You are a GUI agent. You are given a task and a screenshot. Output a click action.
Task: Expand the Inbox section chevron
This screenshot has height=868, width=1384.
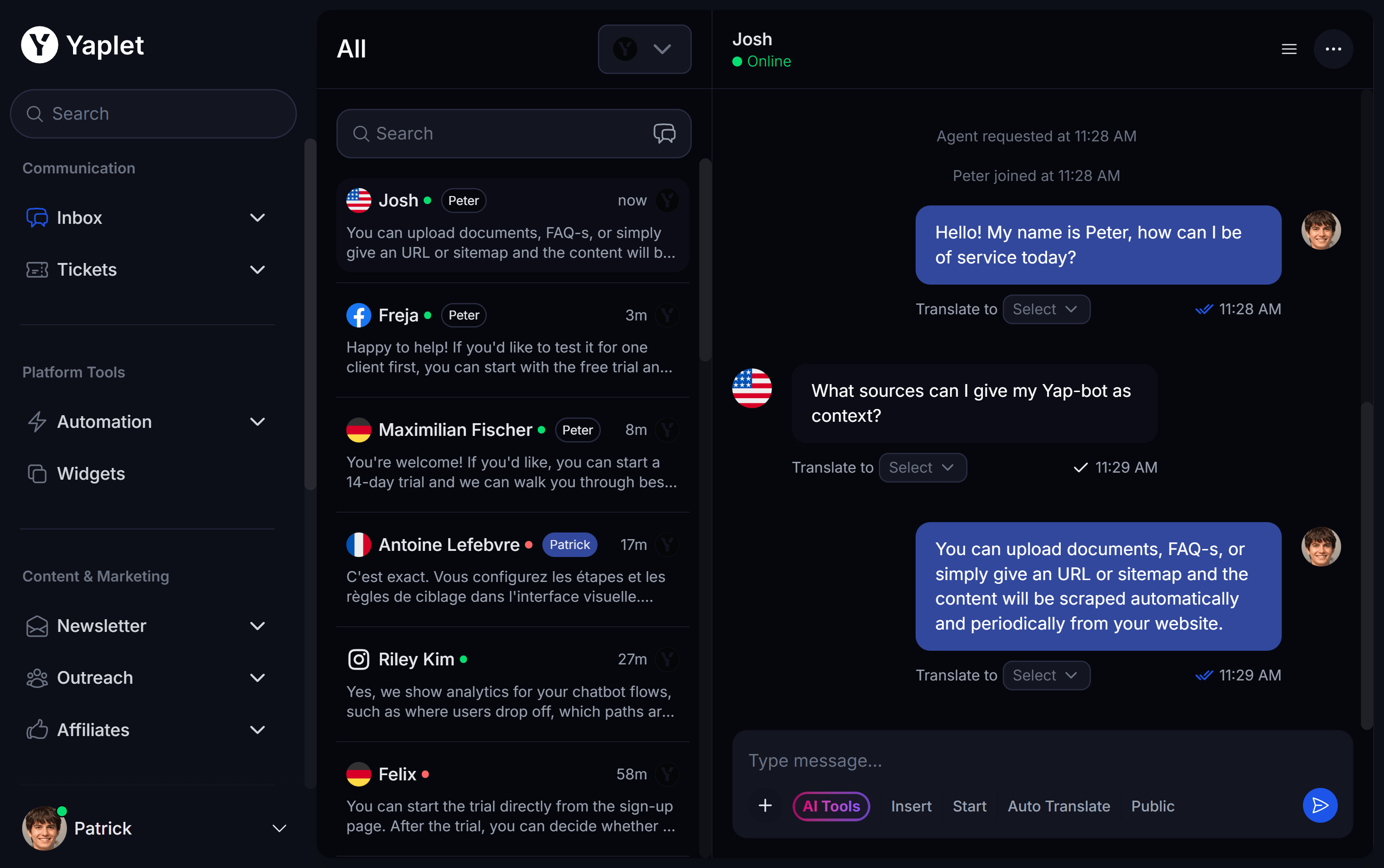coord(257,218)
